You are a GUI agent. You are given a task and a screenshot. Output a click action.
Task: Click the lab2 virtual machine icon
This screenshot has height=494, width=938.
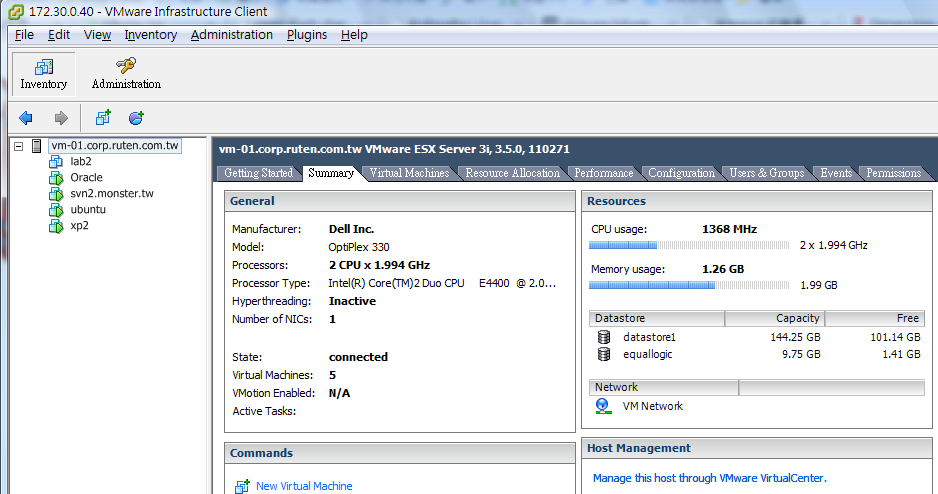56,161
